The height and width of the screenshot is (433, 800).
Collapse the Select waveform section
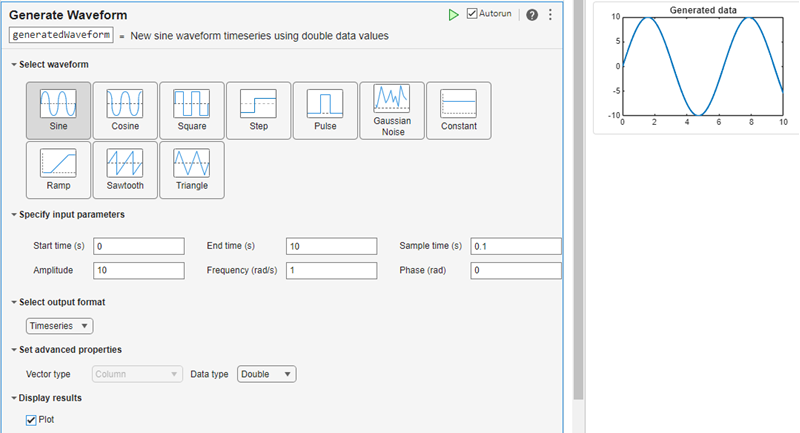(x=14, y=65)
